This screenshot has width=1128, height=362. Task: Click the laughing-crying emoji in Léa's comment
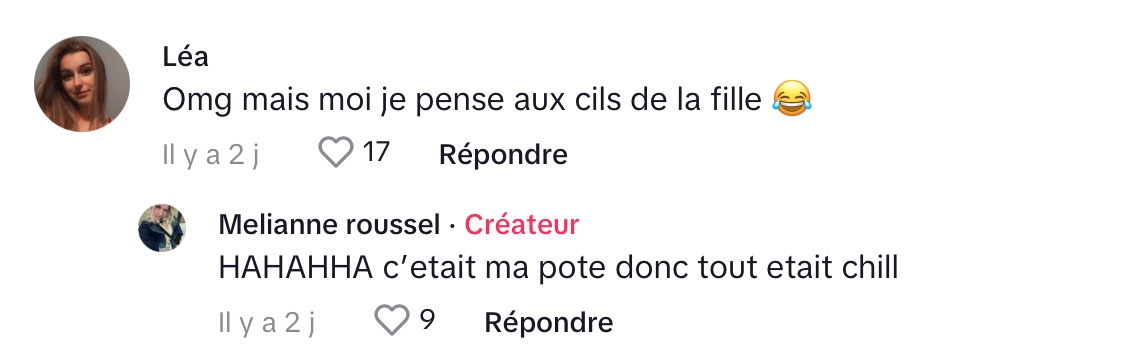coord(792,99)
